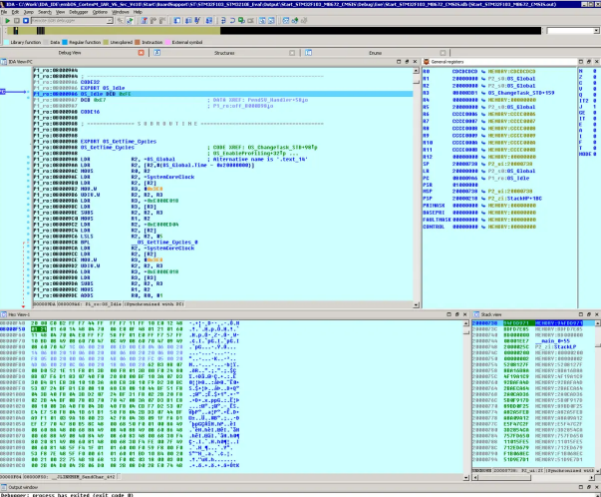Click the Regular function legend swatch
Screen dimensions: 601x497
point(65,43)
